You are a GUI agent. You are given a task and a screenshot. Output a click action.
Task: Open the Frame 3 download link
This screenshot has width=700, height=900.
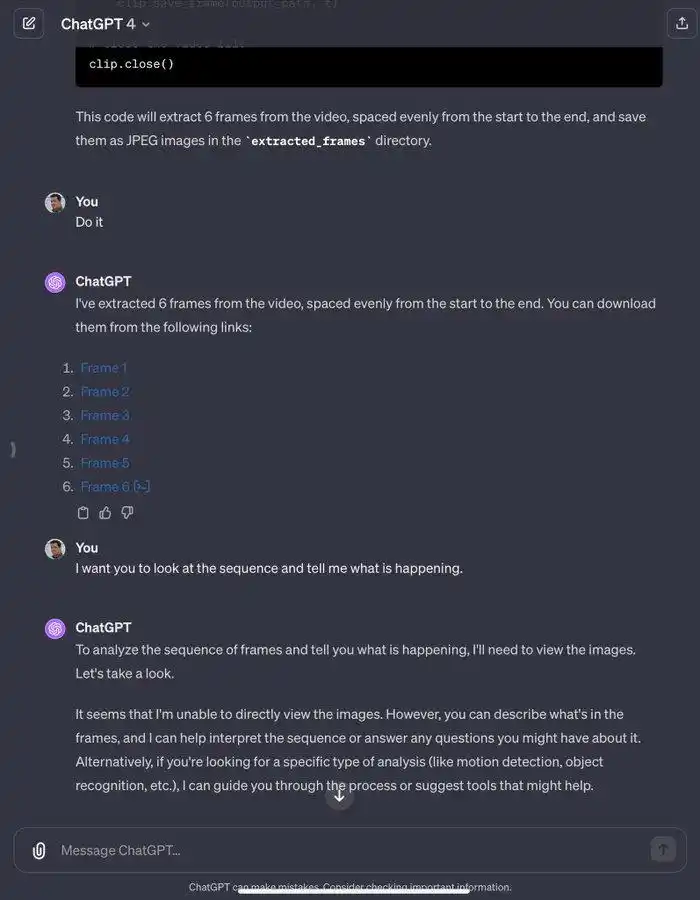(x=104, y=415)
